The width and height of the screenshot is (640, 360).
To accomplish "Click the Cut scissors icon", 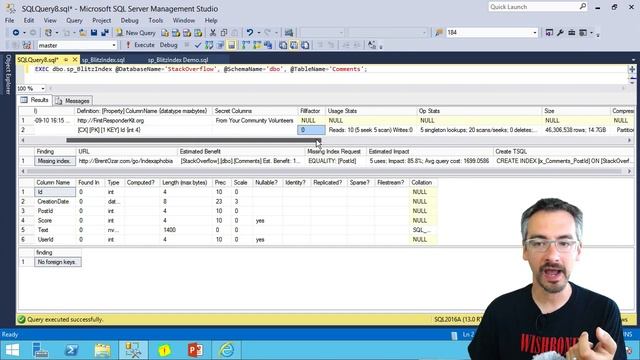I will (x=213, y=32).
